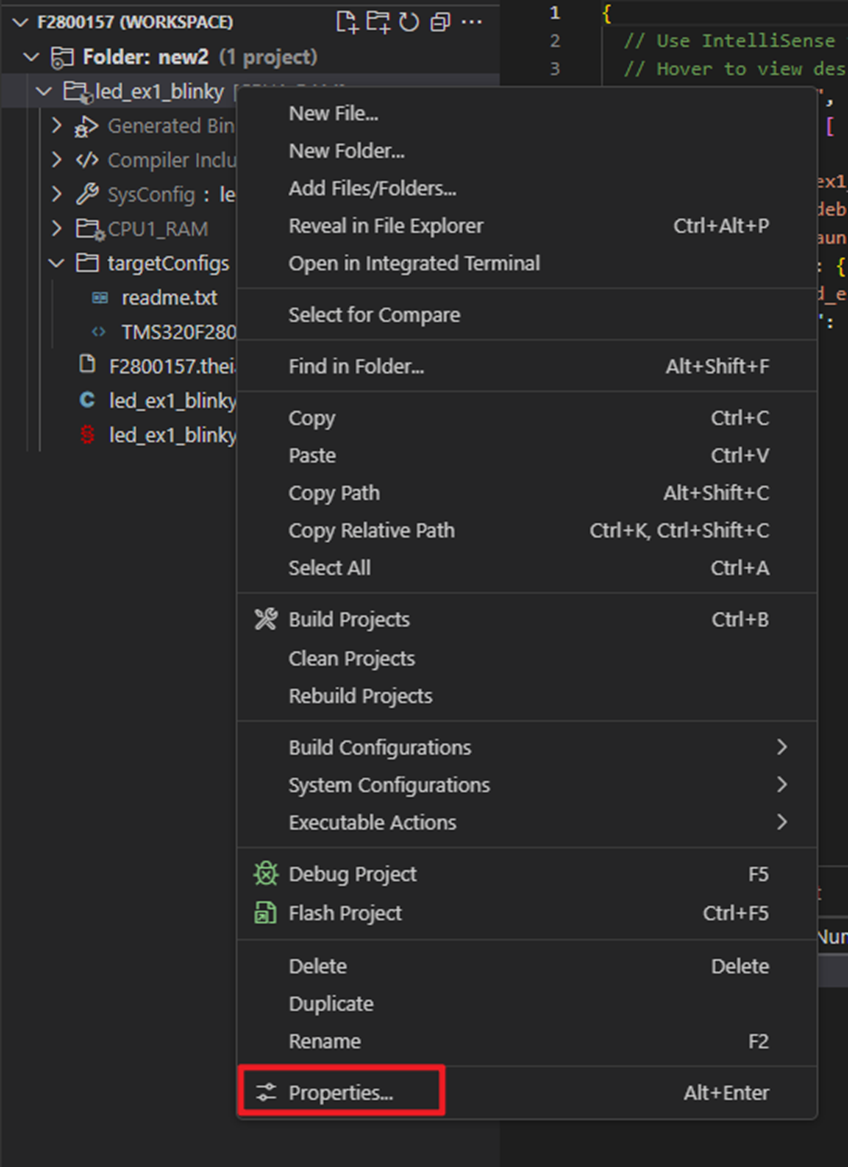Click the Debug Project bug icon

coord(265,874)
